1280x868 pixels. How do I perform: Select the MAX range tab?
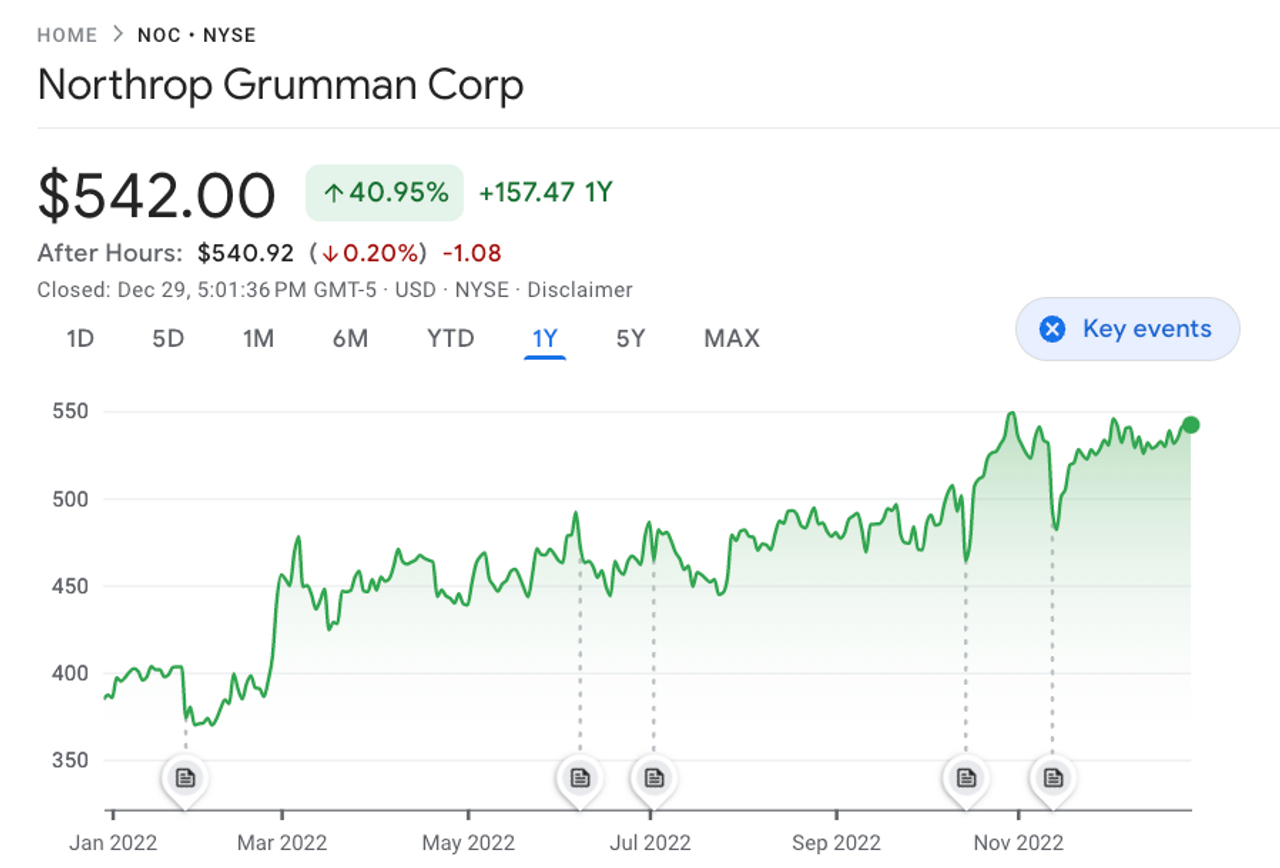(x=732, y=339)
